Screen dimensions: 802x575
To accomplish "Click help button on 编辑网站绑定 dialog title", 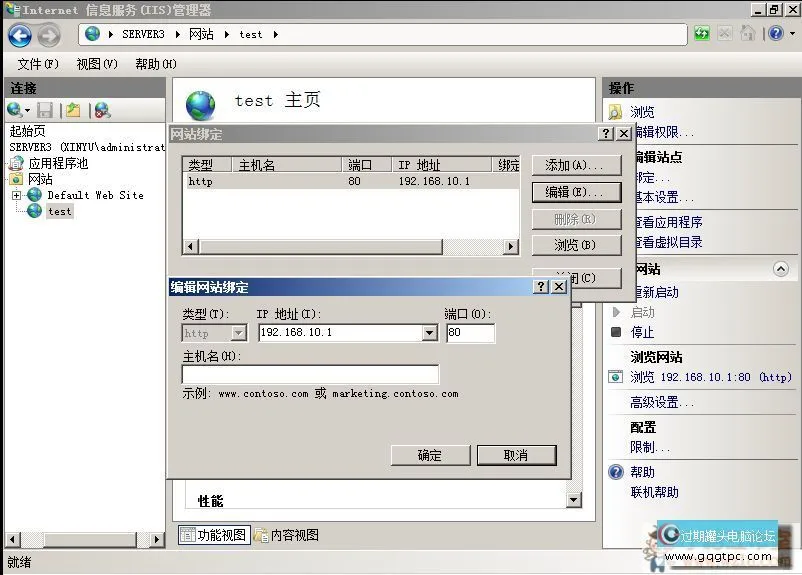I will tap(541, 286).
